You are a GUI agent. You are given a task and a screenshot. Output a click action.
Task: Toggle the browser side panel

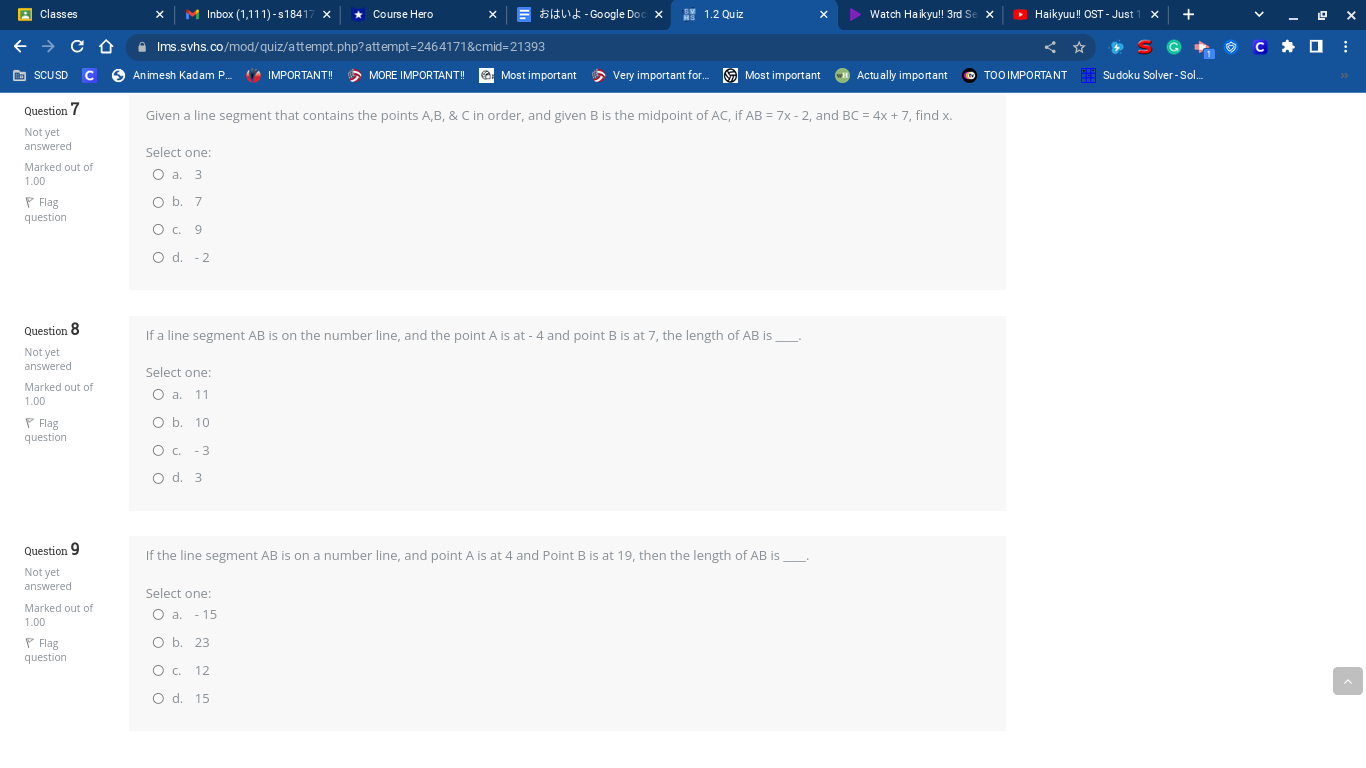click(x=1316, y=47)
